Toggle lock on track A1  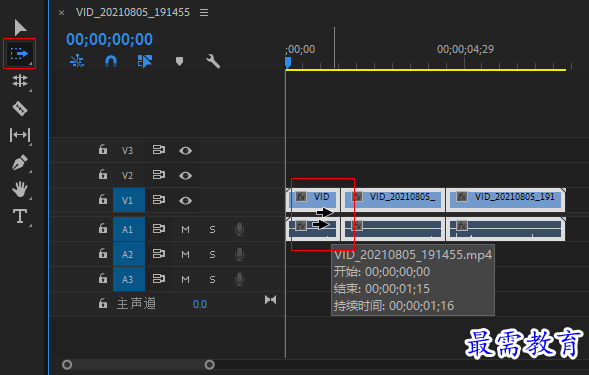coord(103,228)
